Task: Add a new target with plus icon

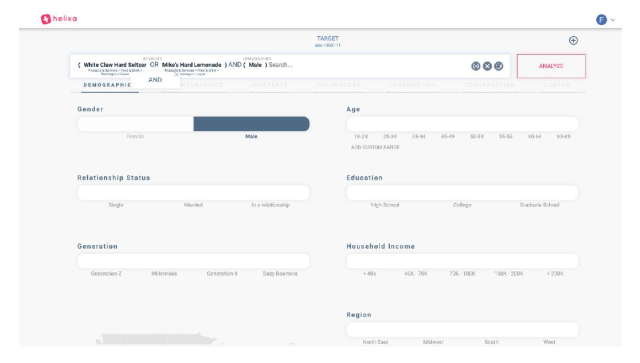Action: pyautogui.click(x=573, y=40)
